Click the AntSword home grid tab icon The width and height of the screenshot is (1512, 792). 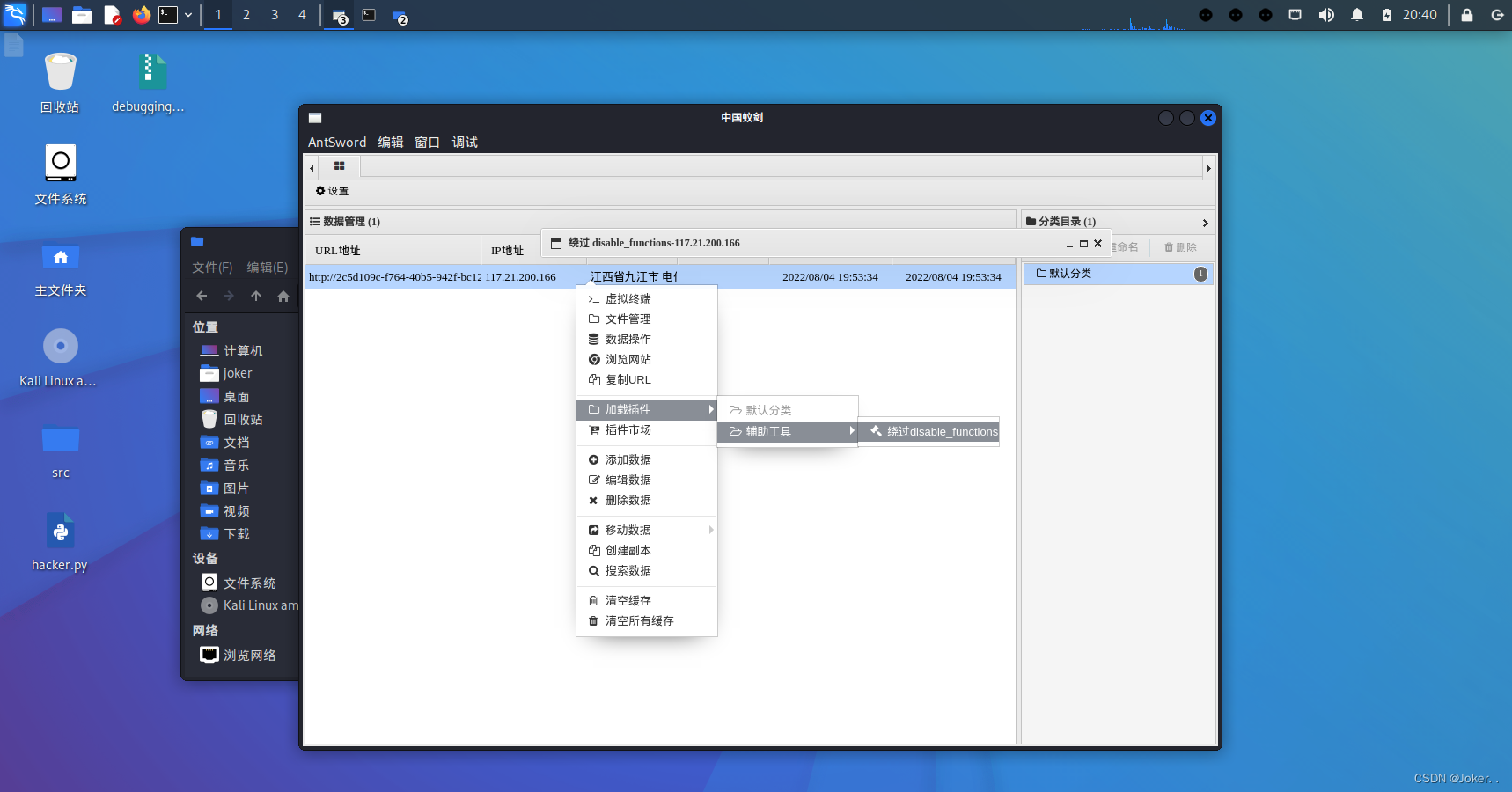[x=339, y=166]
